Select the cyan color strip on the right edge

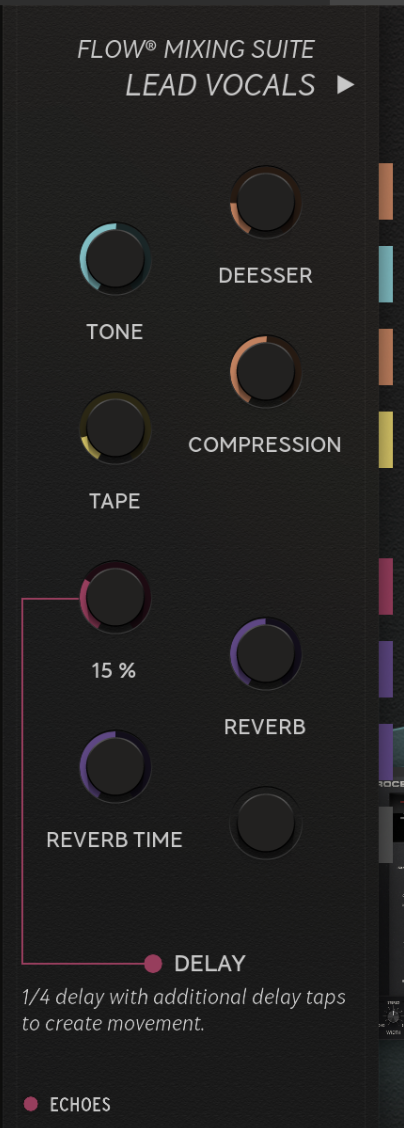click(x=386, y=274)
